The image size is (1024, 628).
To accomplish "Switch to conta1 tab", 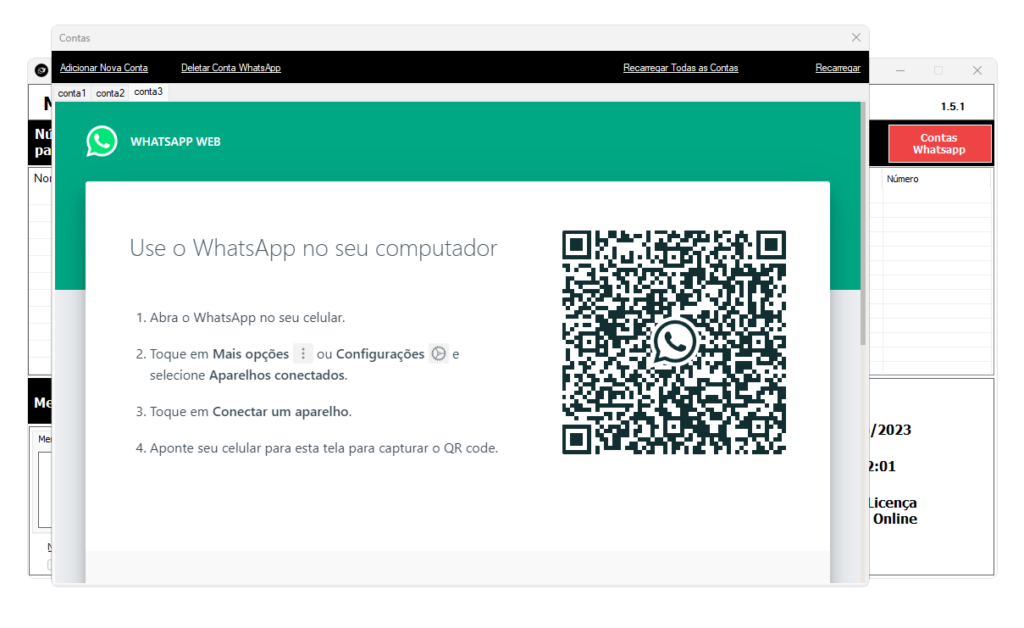I will (72, 93).
